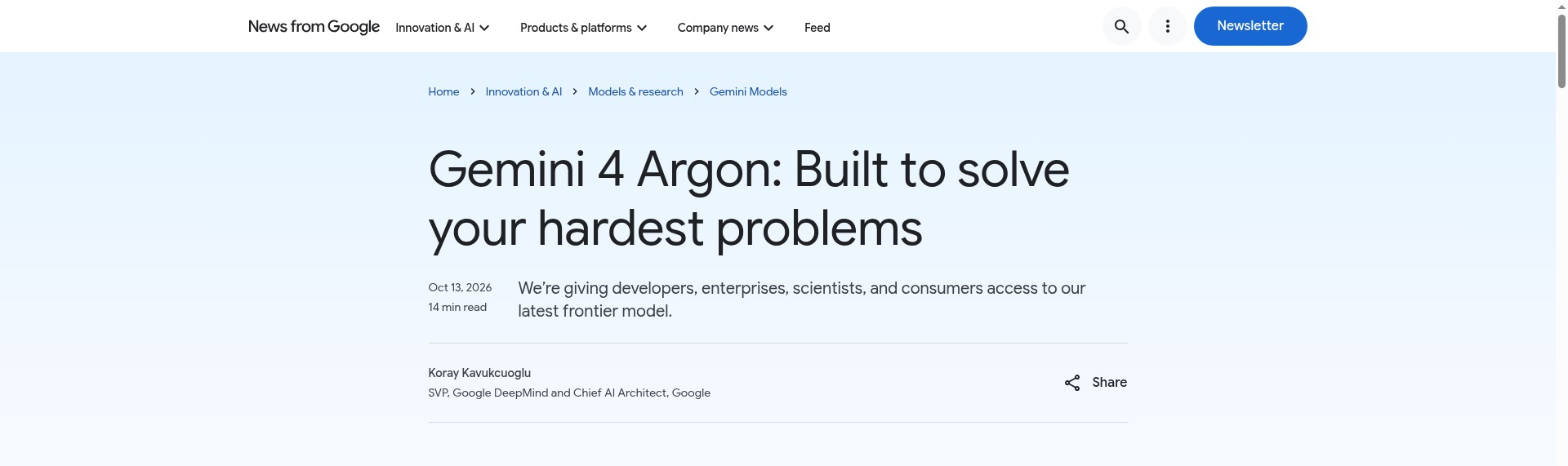Open the three-dot more options menu

coord(1167,26)
